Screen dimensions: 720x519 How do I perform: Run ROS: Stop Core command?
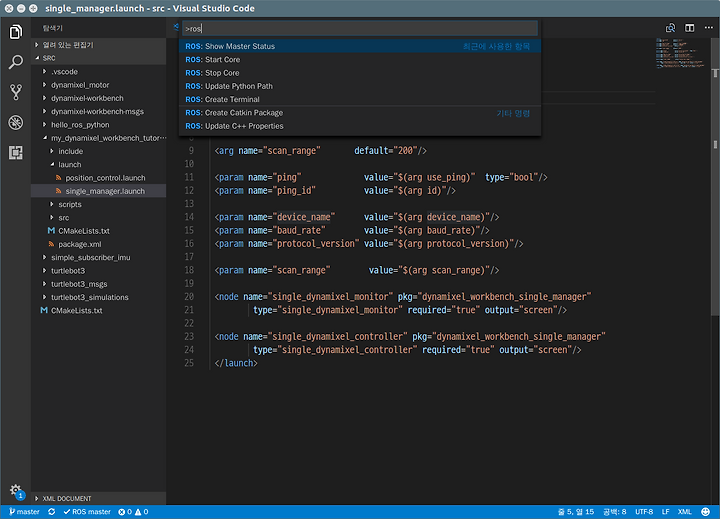360,73
